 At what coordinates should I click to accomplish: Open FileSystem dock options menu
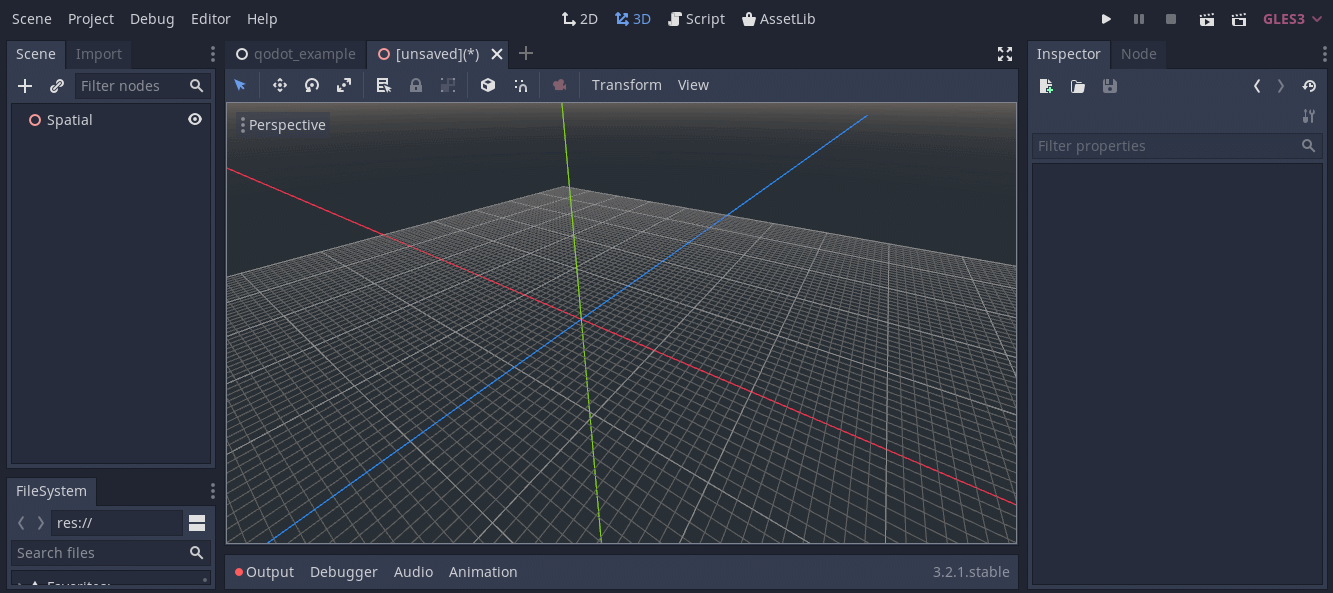(x=212, y=491)
